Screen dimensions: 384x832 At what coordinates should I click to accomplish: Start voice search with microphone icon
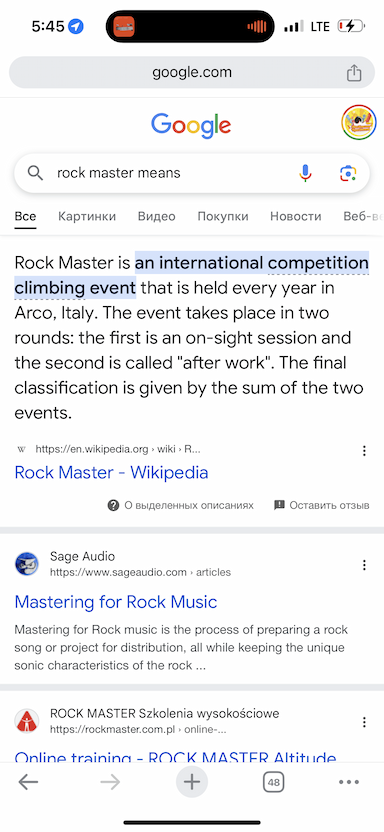point(306,173)
